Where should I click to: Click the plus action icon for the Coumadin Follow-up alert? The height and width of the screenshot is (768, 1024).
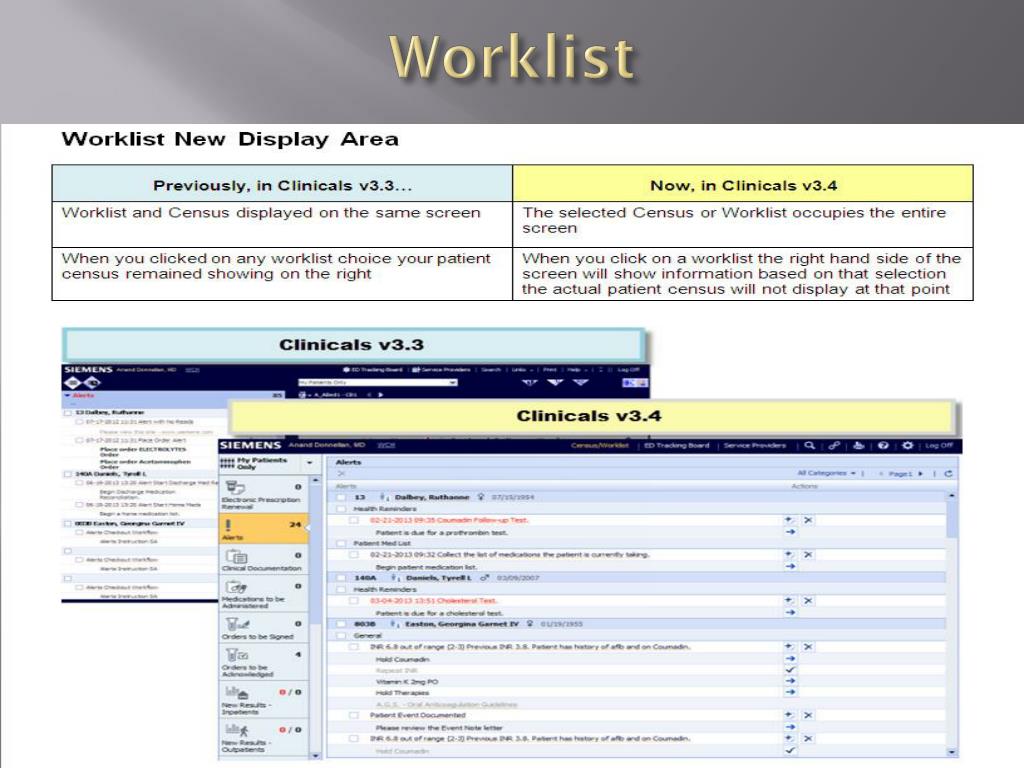[790, 520]
